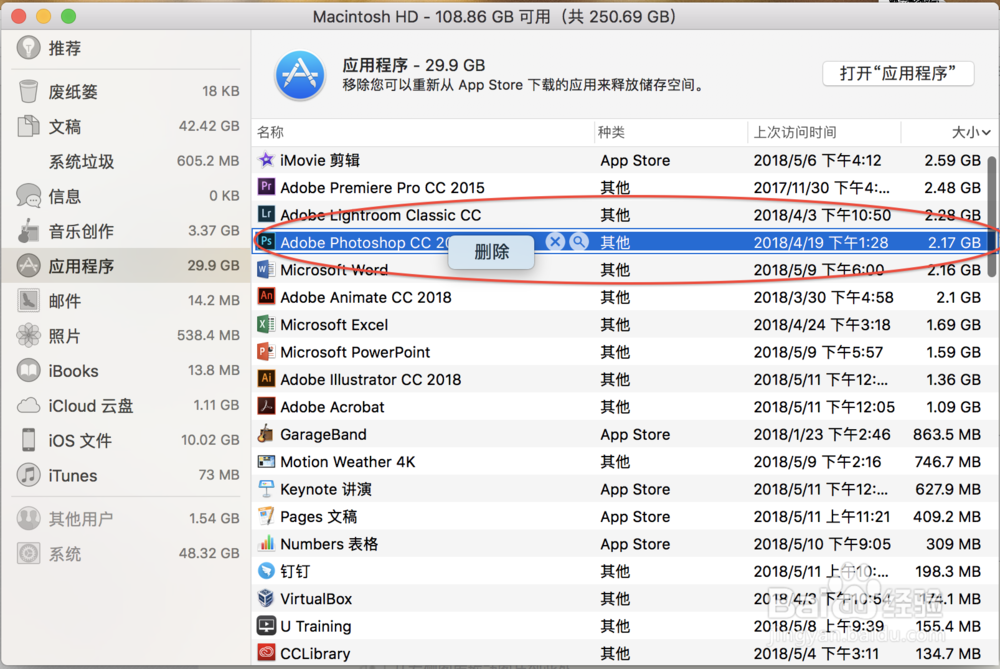
Task: Click the delete (x) icon on Photoshop row
Action: [x=555, y=242]
